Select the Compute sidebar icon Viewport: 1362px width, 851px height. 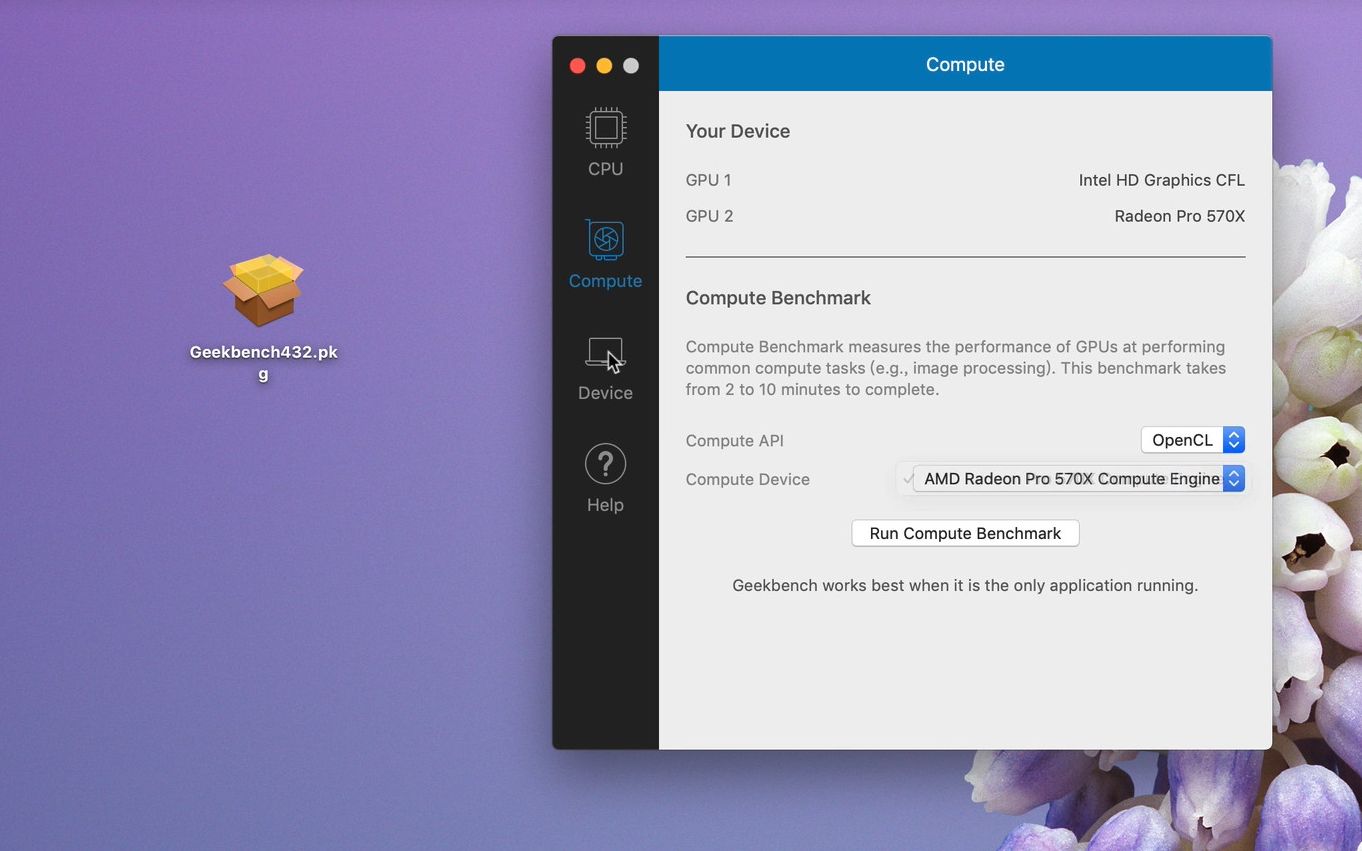(605, 240)
